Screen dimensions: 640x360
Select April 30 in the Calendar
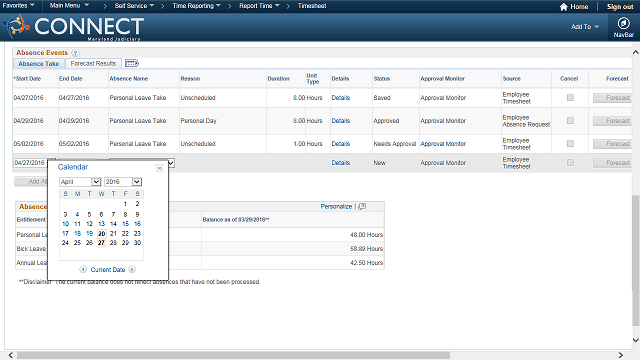coord(138,243)
